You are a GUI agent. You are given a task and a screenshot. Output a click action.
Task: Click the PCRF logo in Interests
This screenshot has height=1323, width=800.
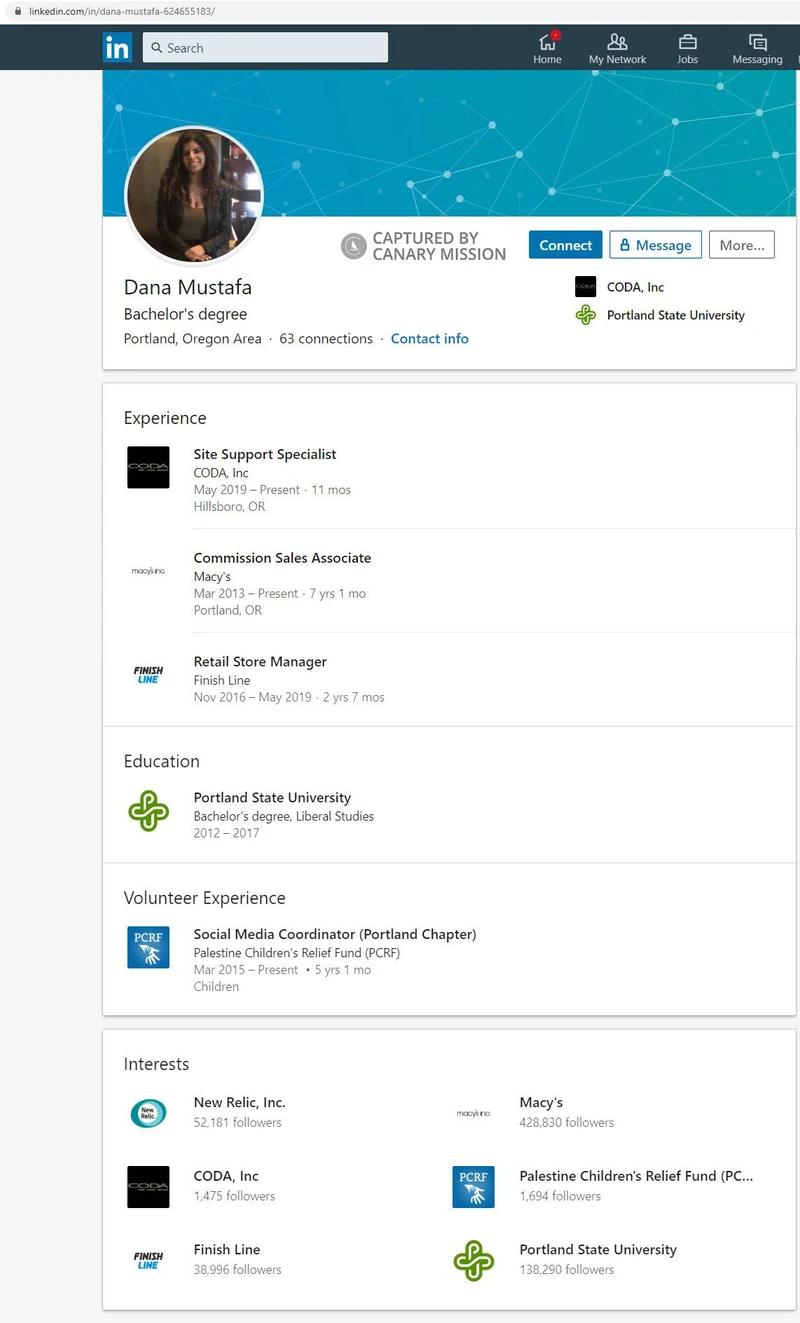pos(474,1186)
